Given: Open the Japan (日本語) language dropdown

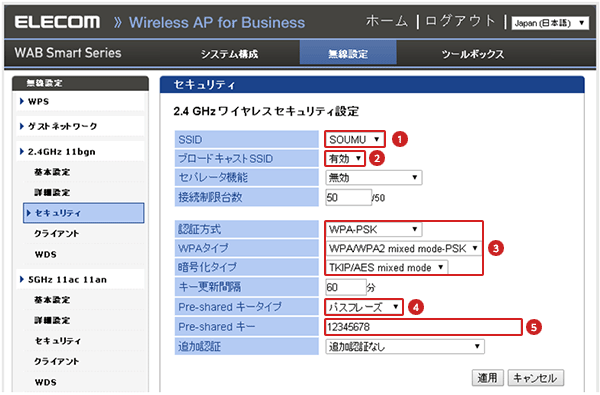Looking at the screenshot, I should (x=549, y=23).
